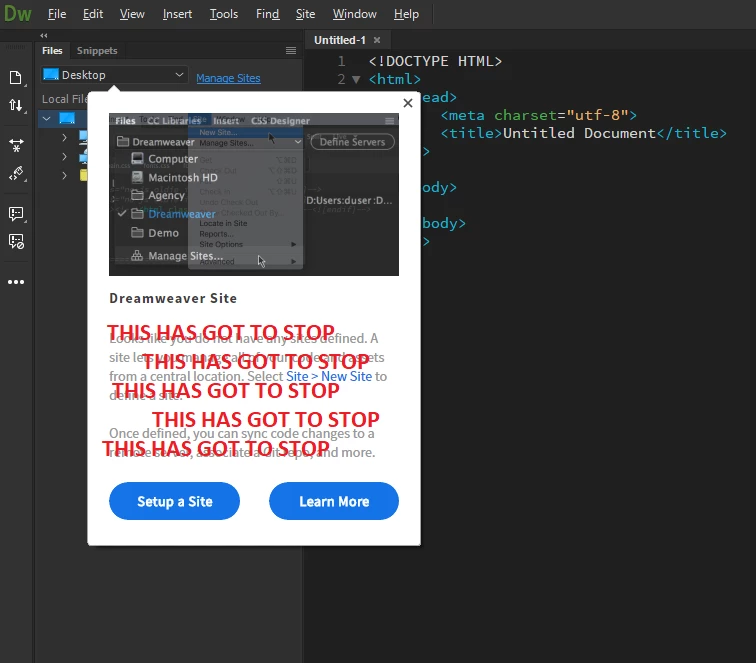This screenshot has height=663, width=756.
Task: Expand the third yellow folder tree item
Action: [64, 176]
